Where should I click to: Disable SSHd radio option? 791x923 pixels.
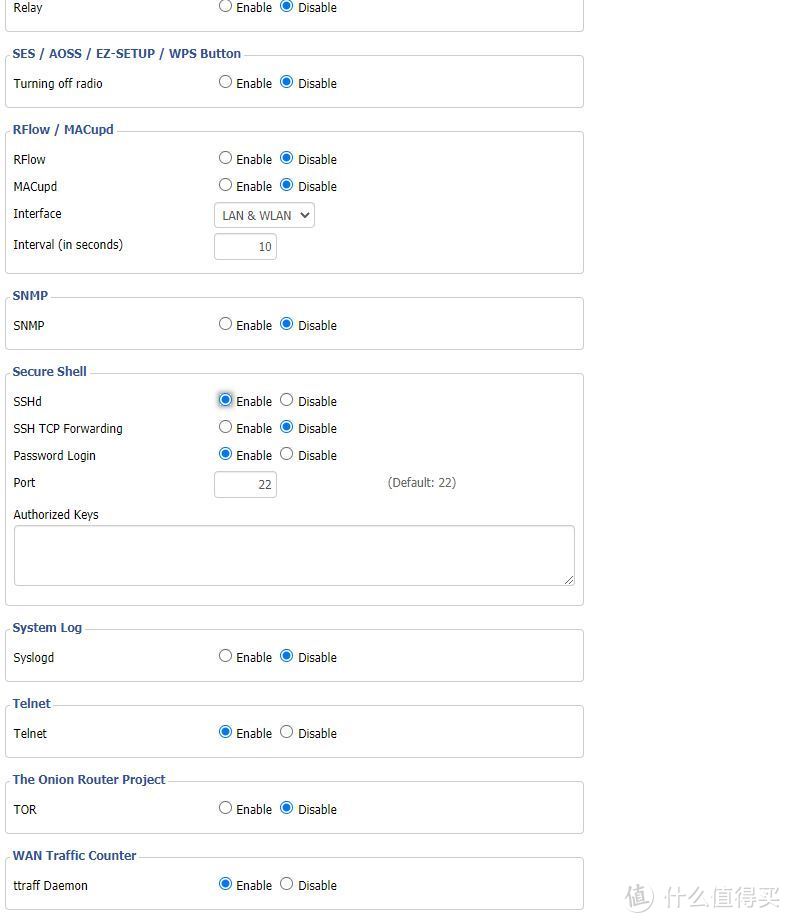pyautogui.click(x=287, y=400)
